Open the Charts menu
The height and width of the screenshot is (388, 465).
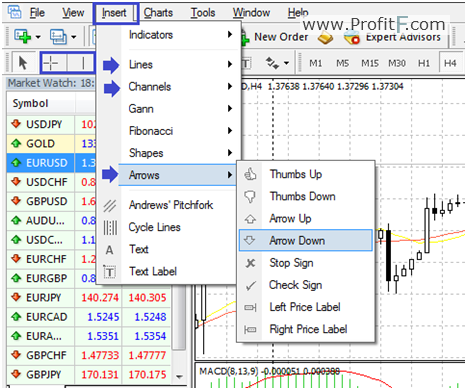[x=158, y=13]
